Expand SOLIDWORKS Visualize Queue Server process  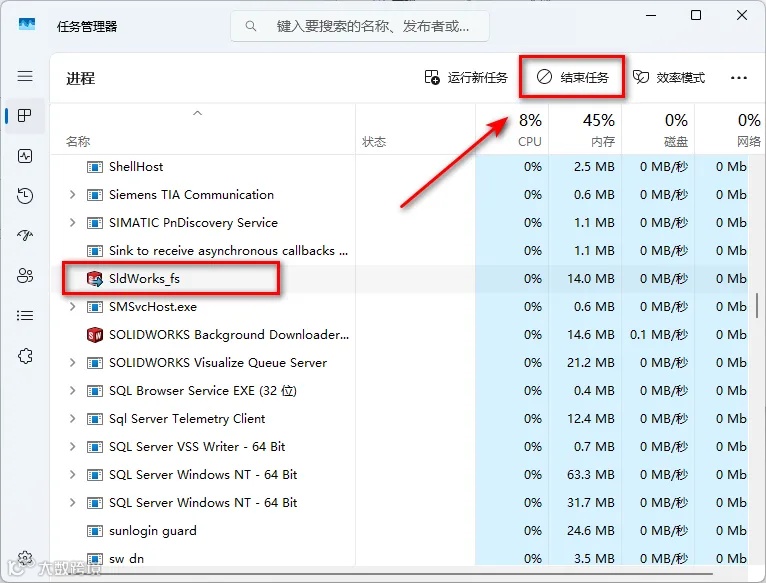pyautogui.click(x=72, y=363)
